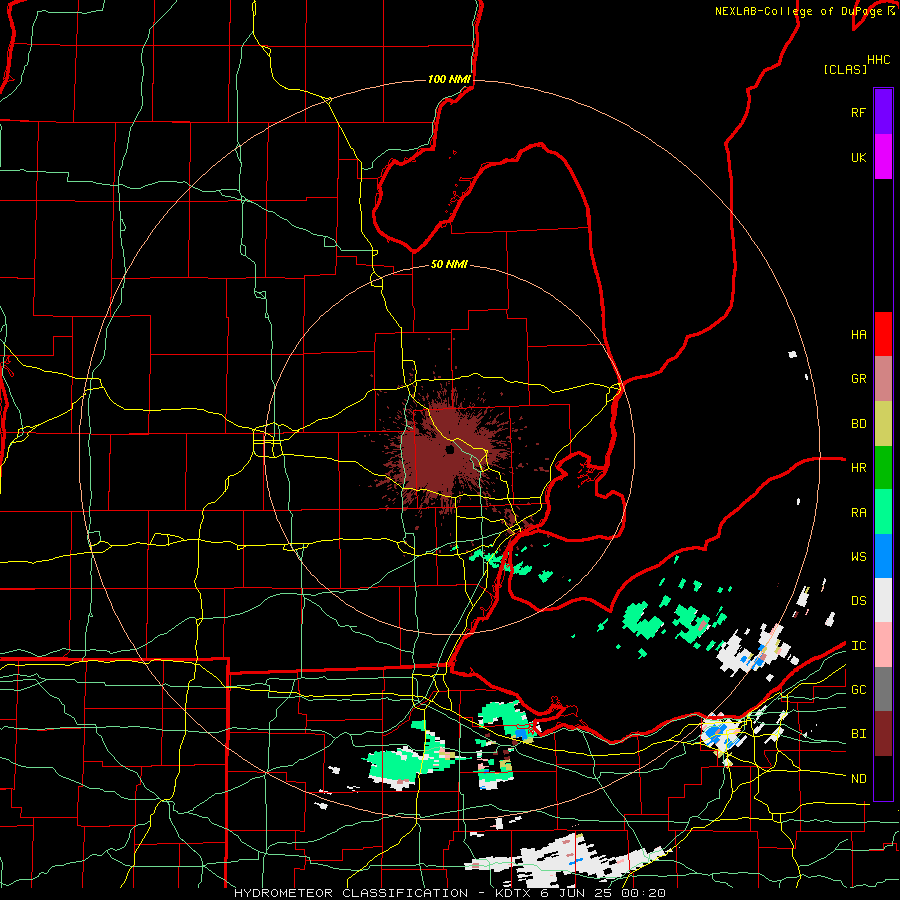Click the HA red legend swatch
Screen dimensions: 900x900
[x=883, y=334]
